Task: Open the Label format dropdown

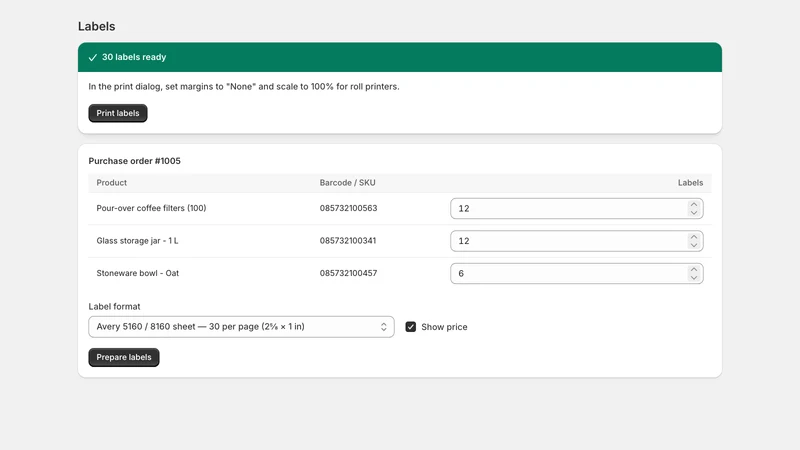Action: click(x=241, y=327)
